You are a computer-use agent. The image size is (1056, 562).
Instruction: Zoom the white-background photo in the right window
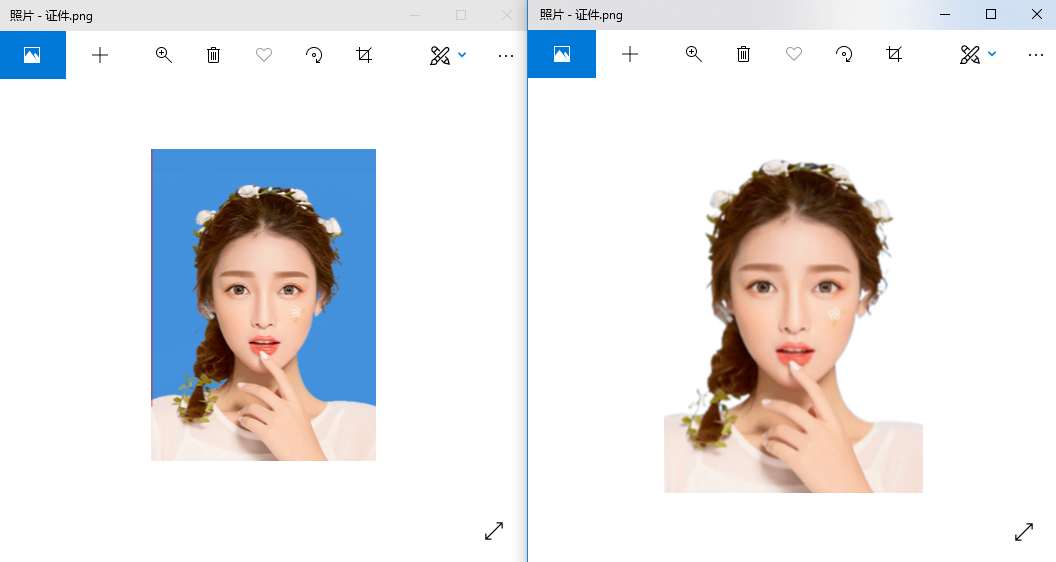694,55
